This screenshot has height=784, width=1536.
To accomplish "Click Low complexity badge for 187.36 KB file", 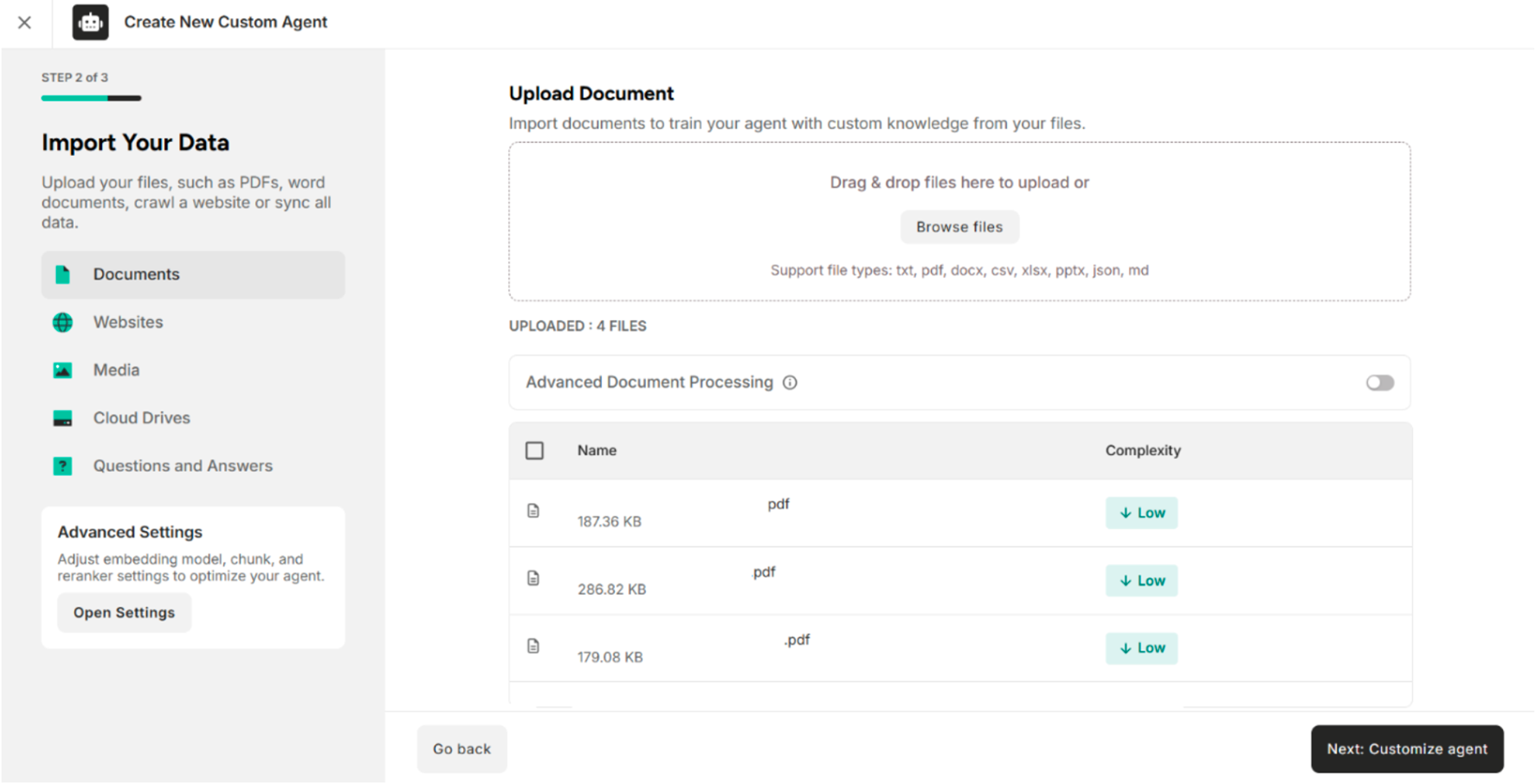I will 1141,513.
